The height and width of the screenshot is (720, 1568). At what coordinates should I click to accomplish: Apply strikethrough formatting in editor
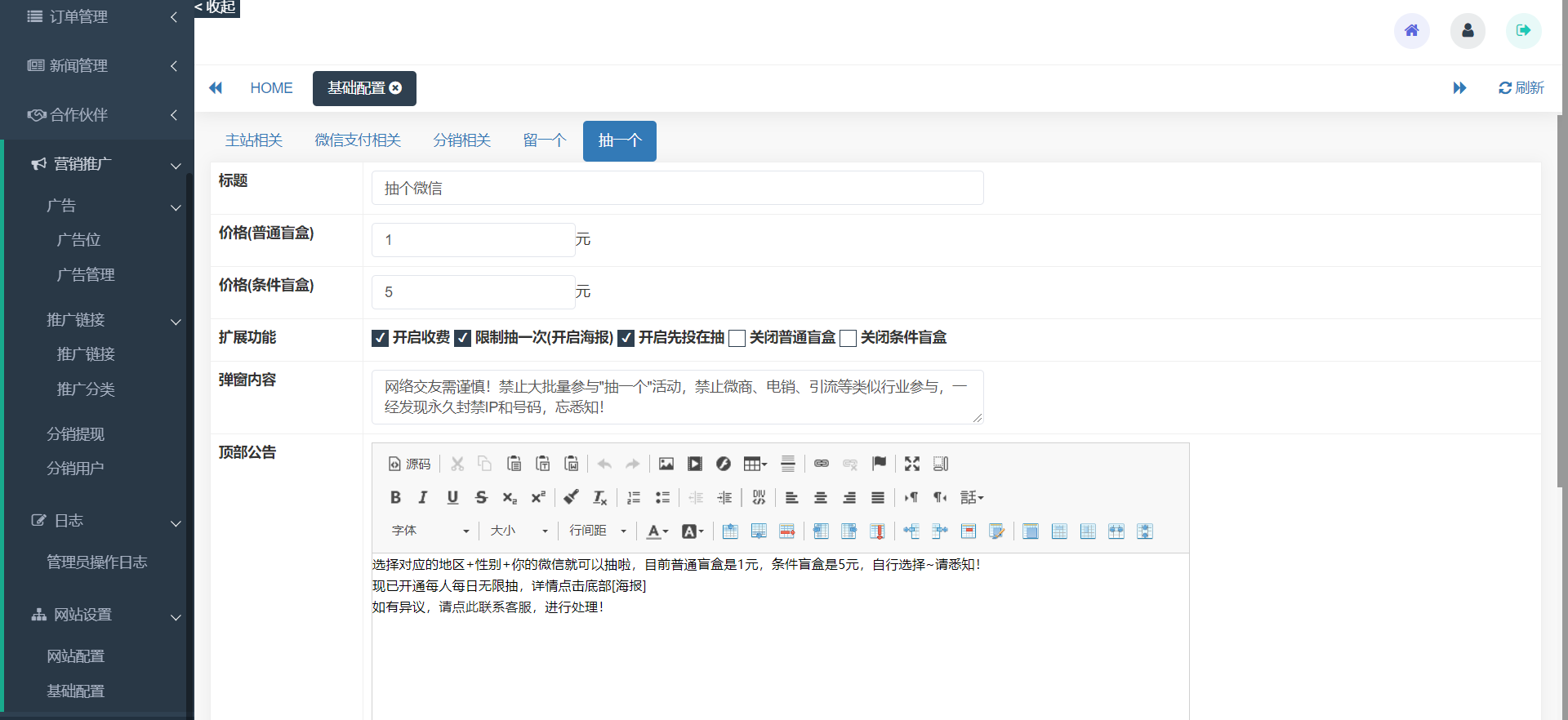click(x=481, y=497)
